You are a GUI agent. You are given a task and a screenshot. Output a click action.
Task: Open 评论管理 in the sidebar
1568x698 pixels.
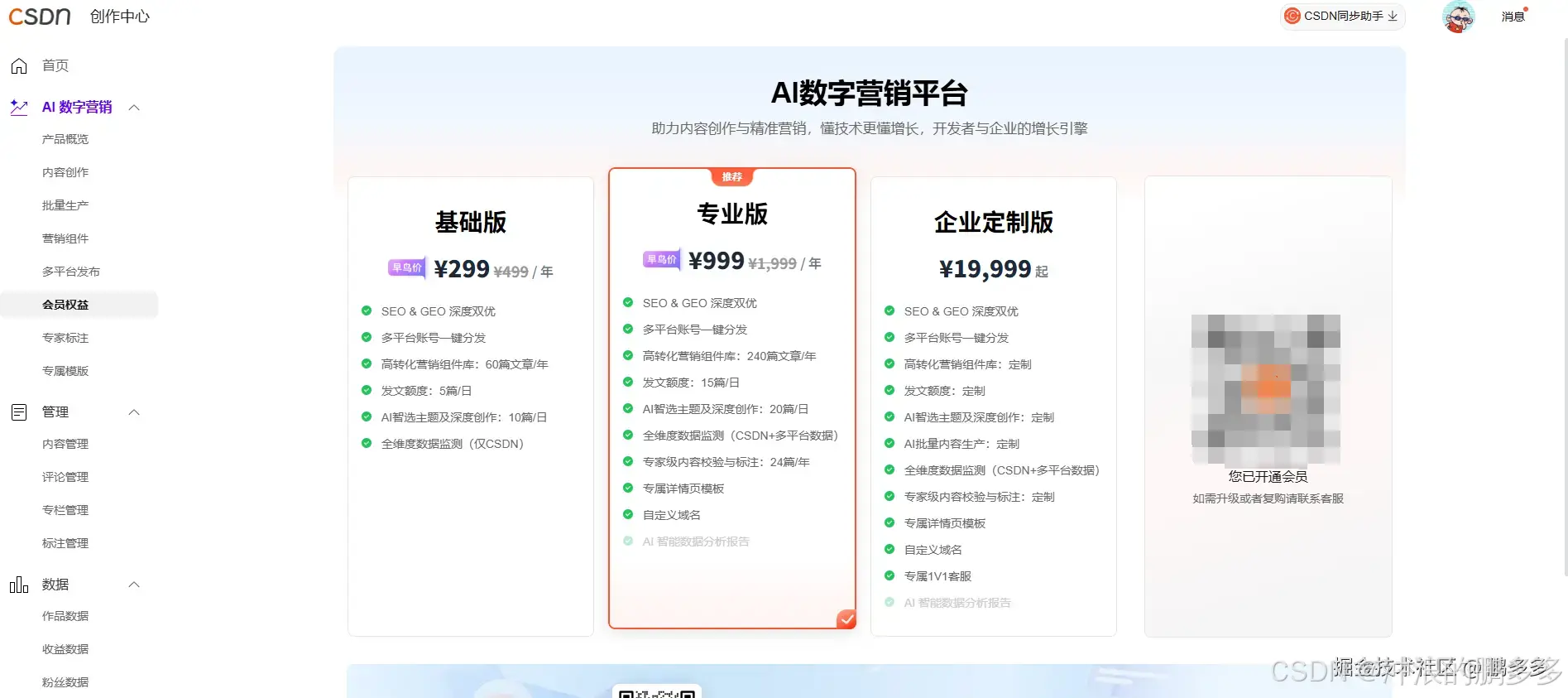click(65, 477)
